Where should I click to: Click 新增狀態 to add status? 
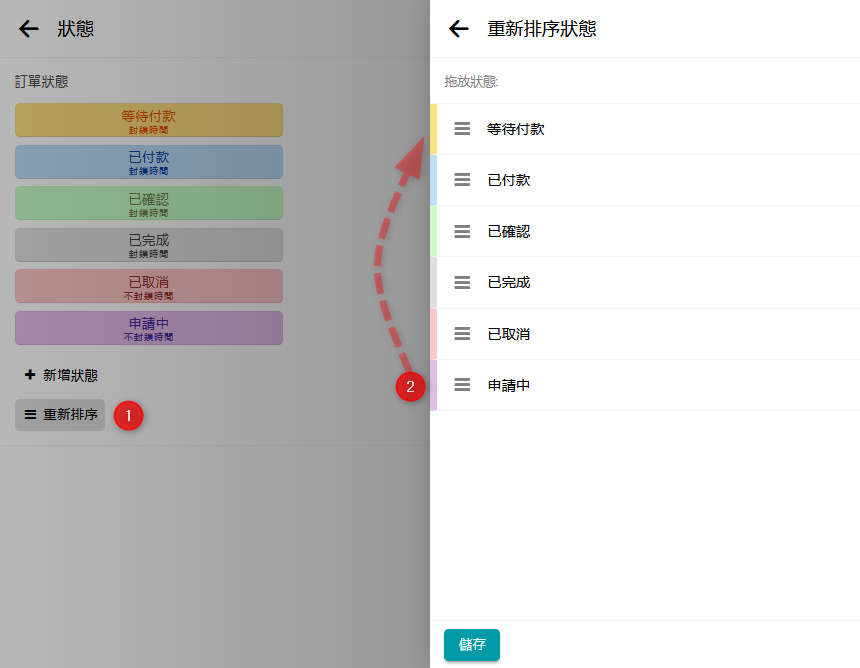point(61,375)
